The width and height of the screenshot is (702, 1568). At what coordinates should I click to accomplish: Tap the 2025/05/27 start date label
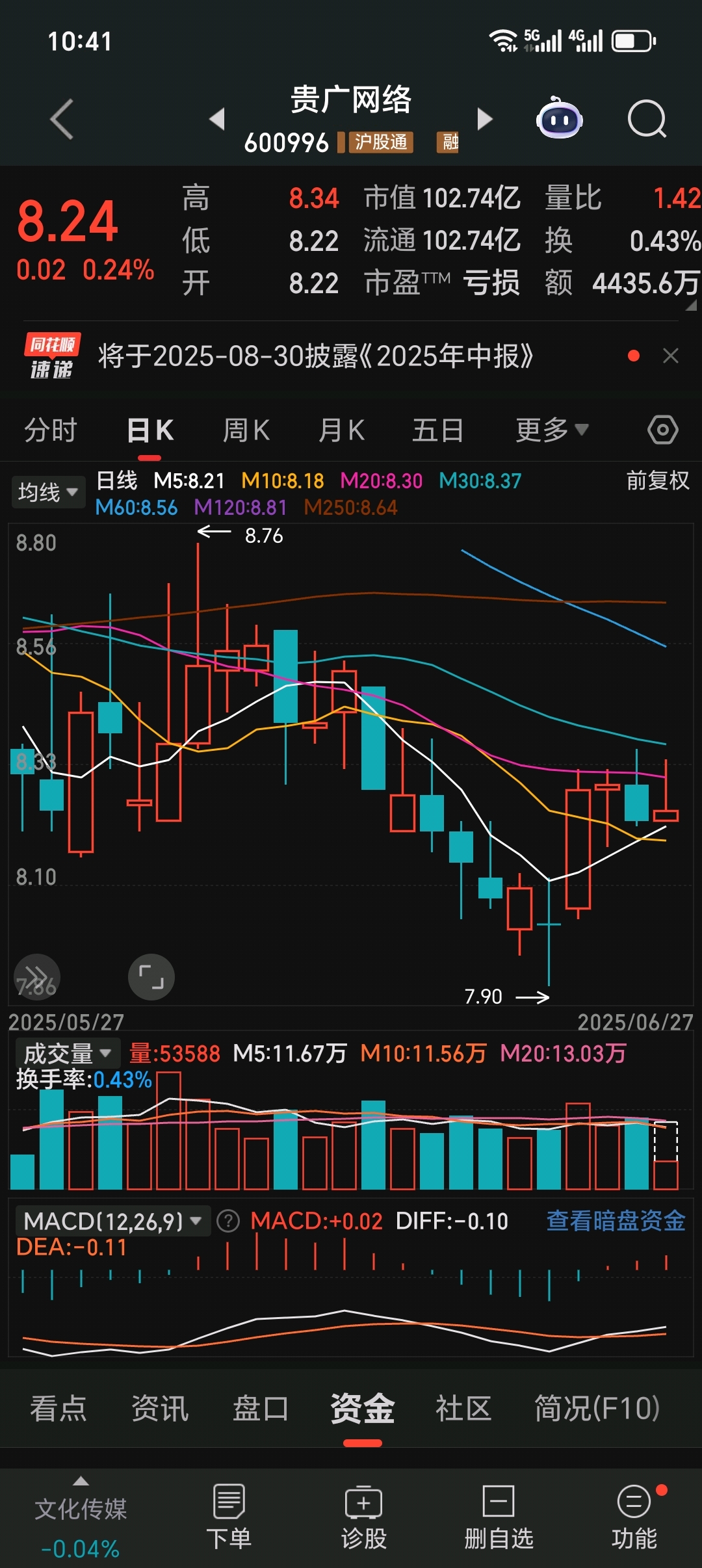(66, 1022)
